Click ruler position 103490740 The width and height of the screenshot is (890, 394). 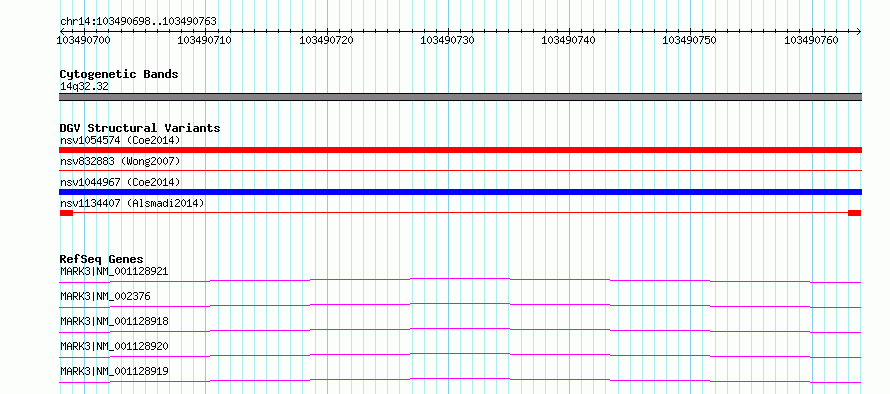[569, 40]
